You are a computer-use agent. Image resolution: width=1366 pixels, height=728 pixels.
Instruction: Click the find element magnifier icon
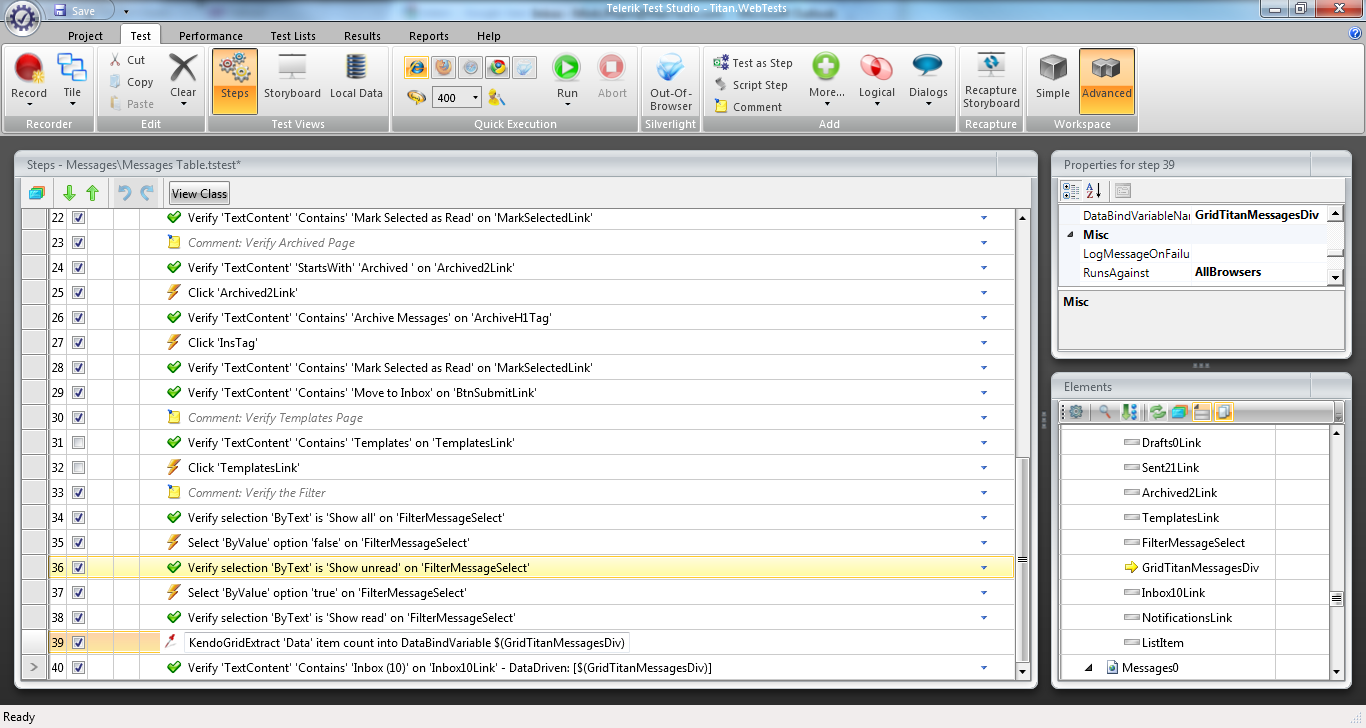pyautogui.click(x=1105, y=412)
